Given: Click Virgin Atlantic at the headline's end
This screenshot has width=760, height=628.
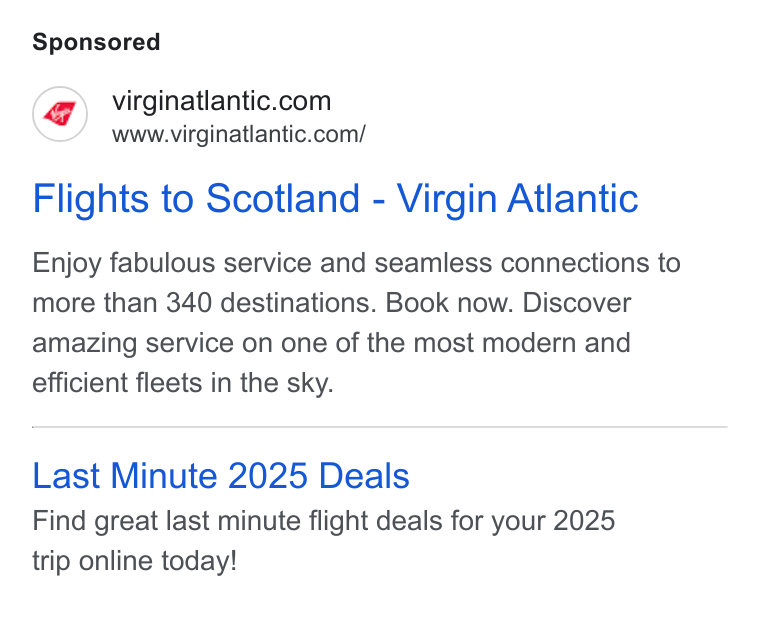Looking at the screenshot, I should (x=517, y=199).
